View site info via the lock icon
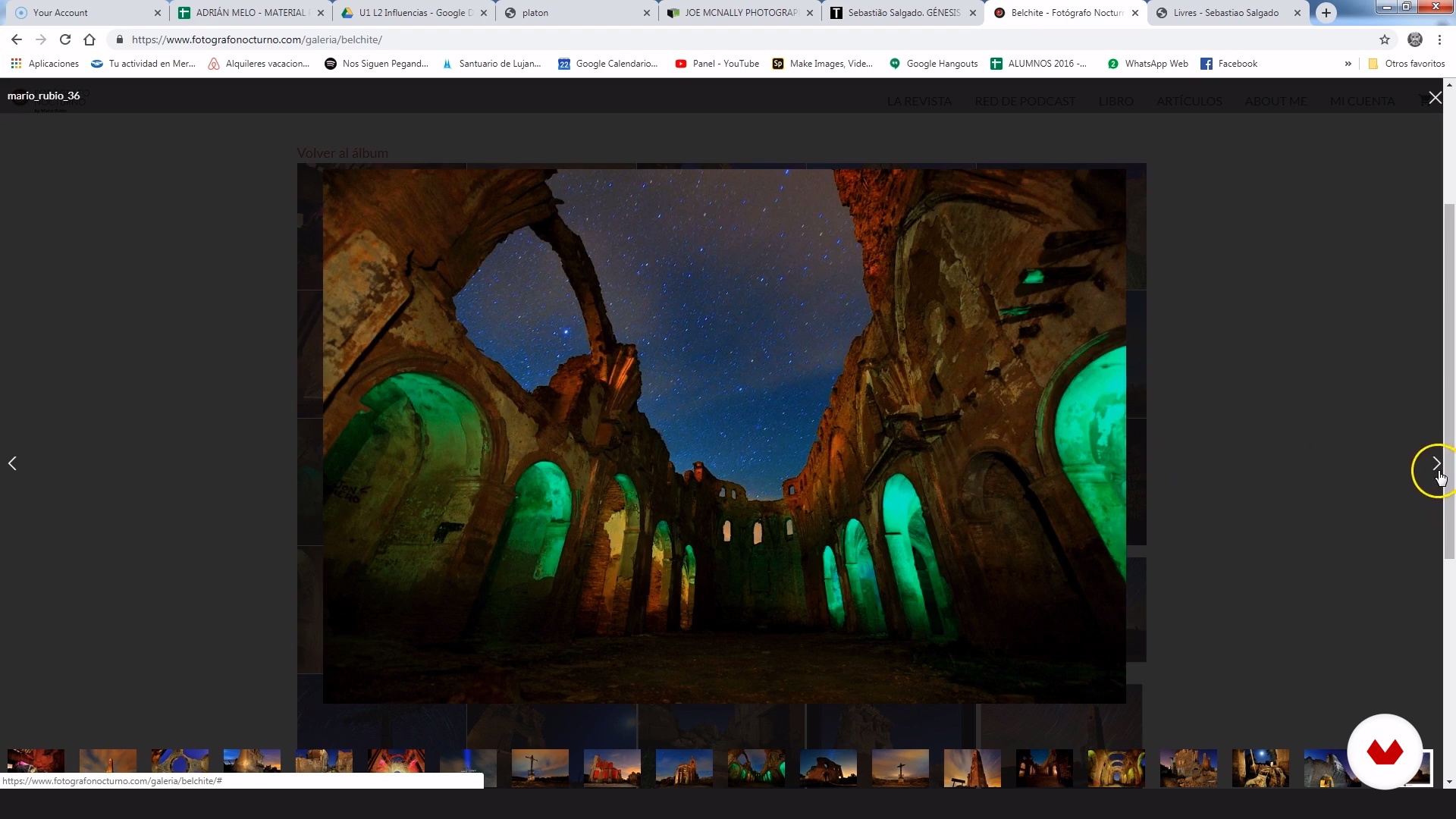Screen dimensions: 1456x819 (x=120, y=39)
